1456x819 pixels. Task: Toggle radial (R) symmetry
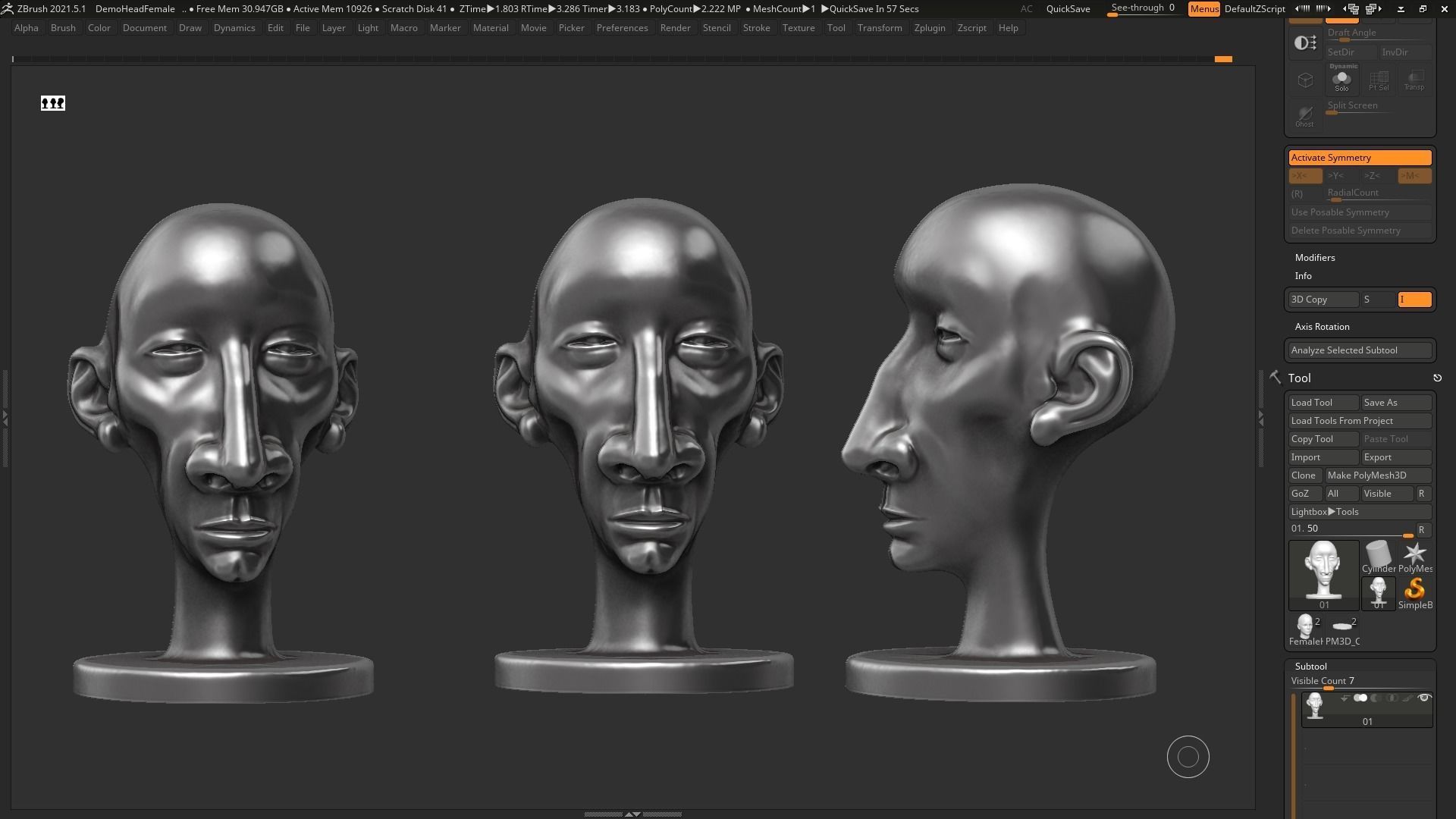click(1305, 194)
